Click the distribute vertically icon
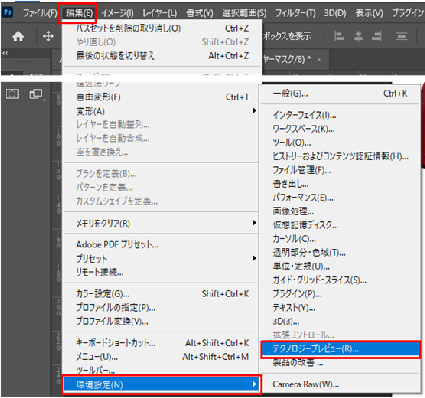The height and width of the screenshot is (398, 425). (401, 36)
